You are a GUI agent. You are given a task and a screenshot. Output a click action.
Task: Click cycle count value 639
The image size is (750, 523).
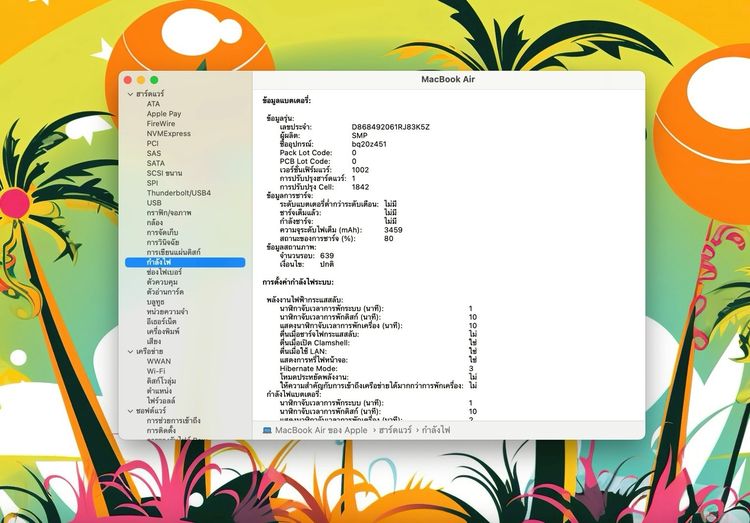[x=327, y=256]
